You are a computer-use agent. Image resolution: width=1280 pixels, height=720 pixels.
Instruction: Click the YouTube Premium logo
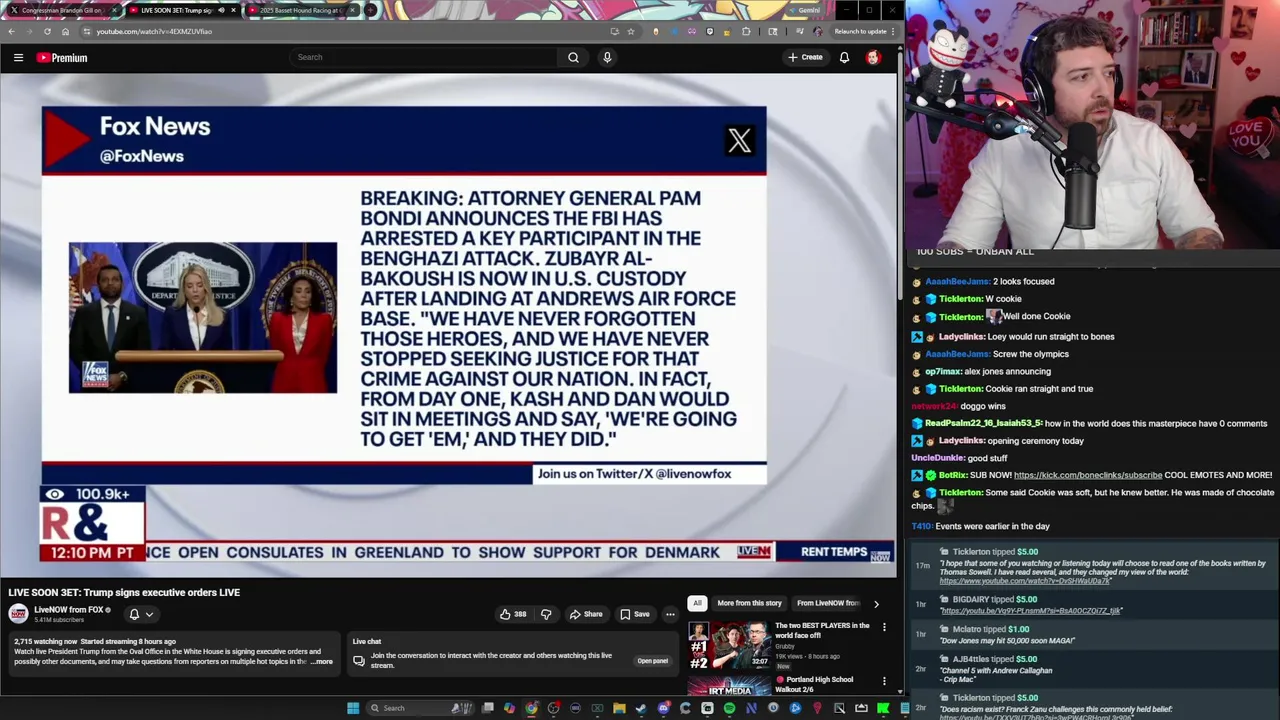tap(62, 58)
